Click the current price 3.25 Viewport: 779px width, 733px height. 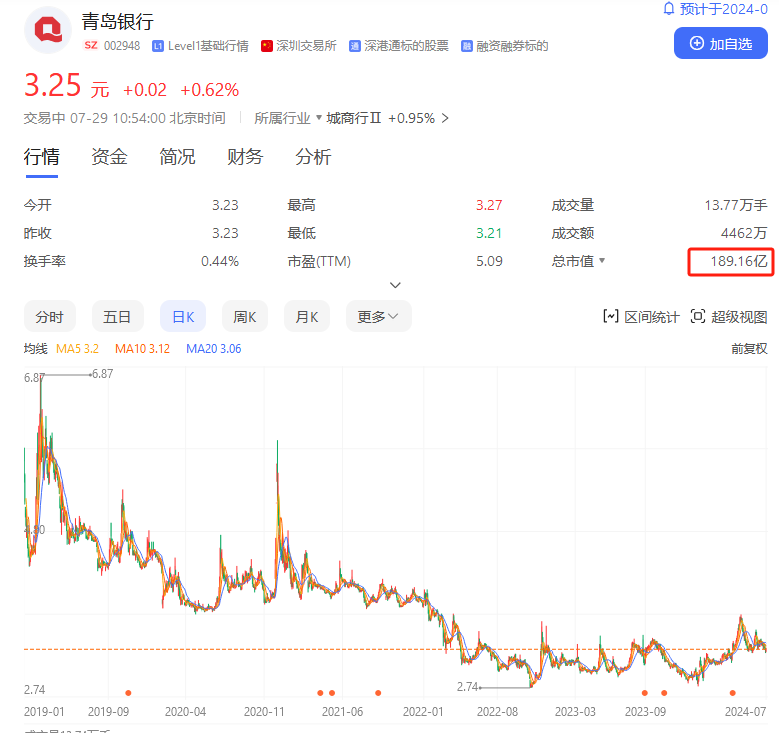pyautogui.click(x=52, y=85)
